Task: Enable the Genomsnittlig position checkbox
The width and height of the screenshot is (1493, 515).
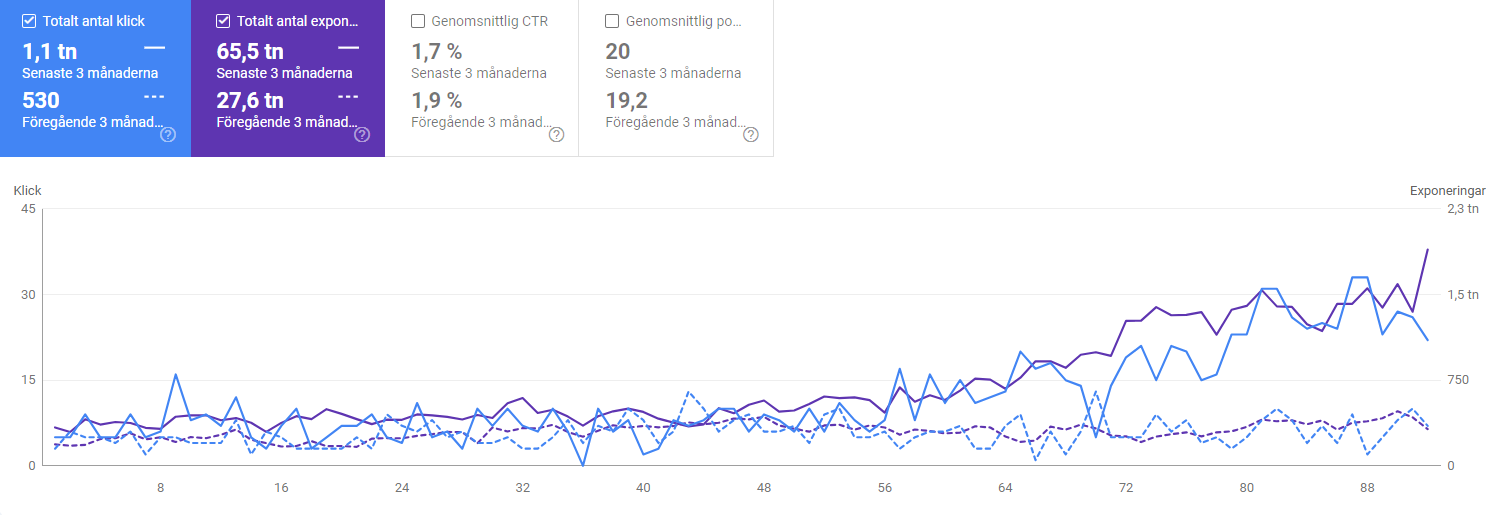Action: 611,21
